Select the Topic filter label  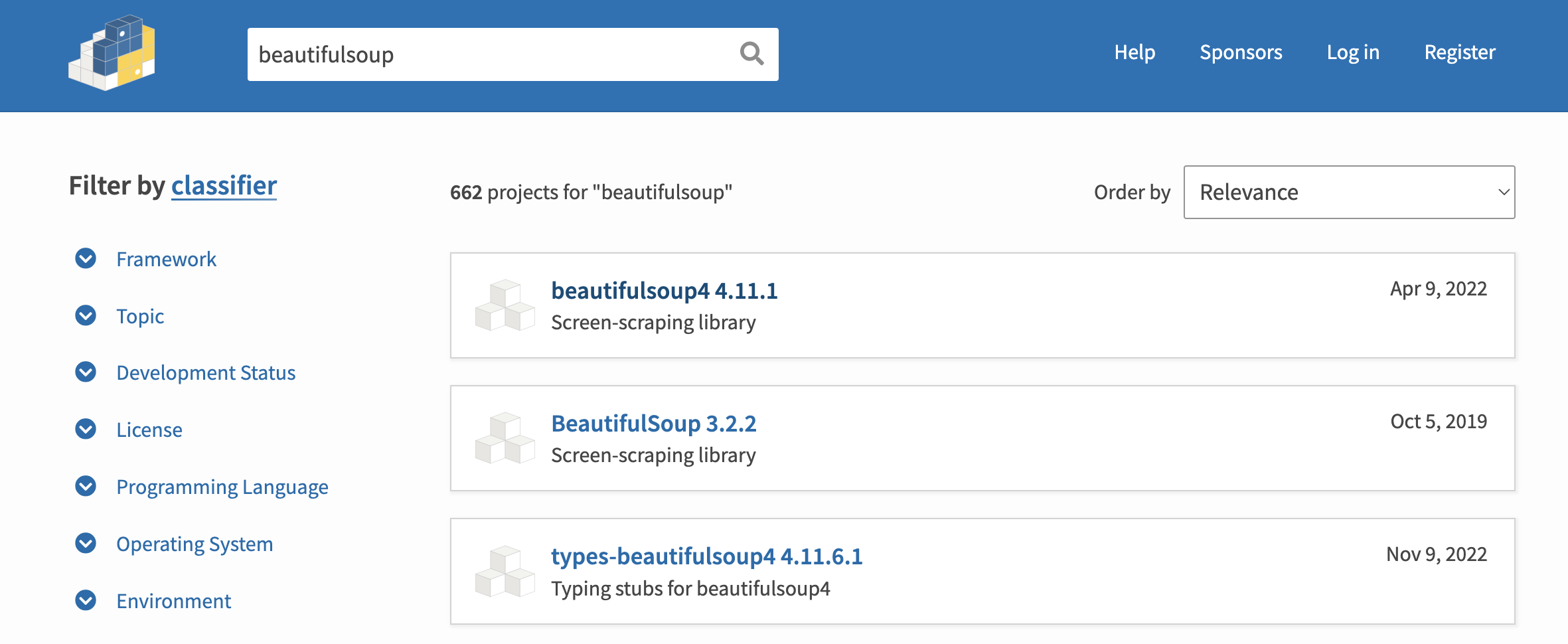(140, 316)
